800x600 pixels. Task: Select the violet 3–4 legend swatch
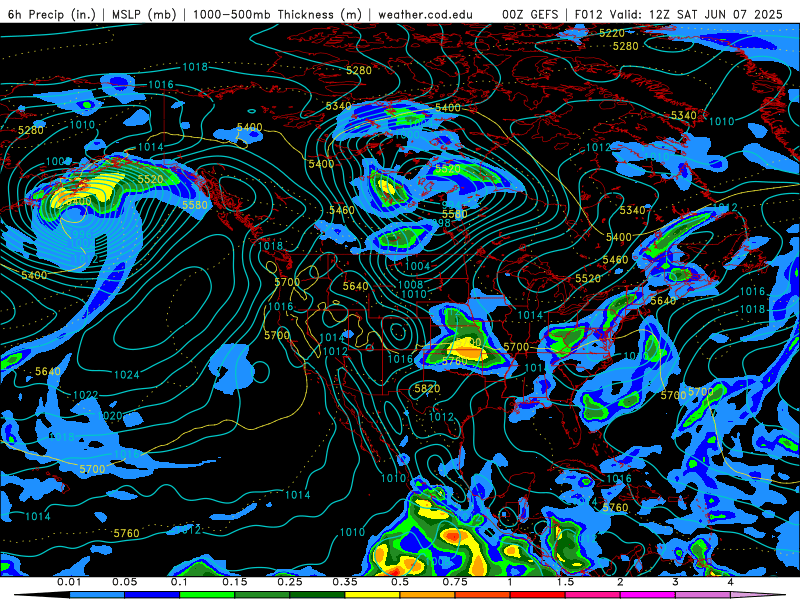(703, 595)
